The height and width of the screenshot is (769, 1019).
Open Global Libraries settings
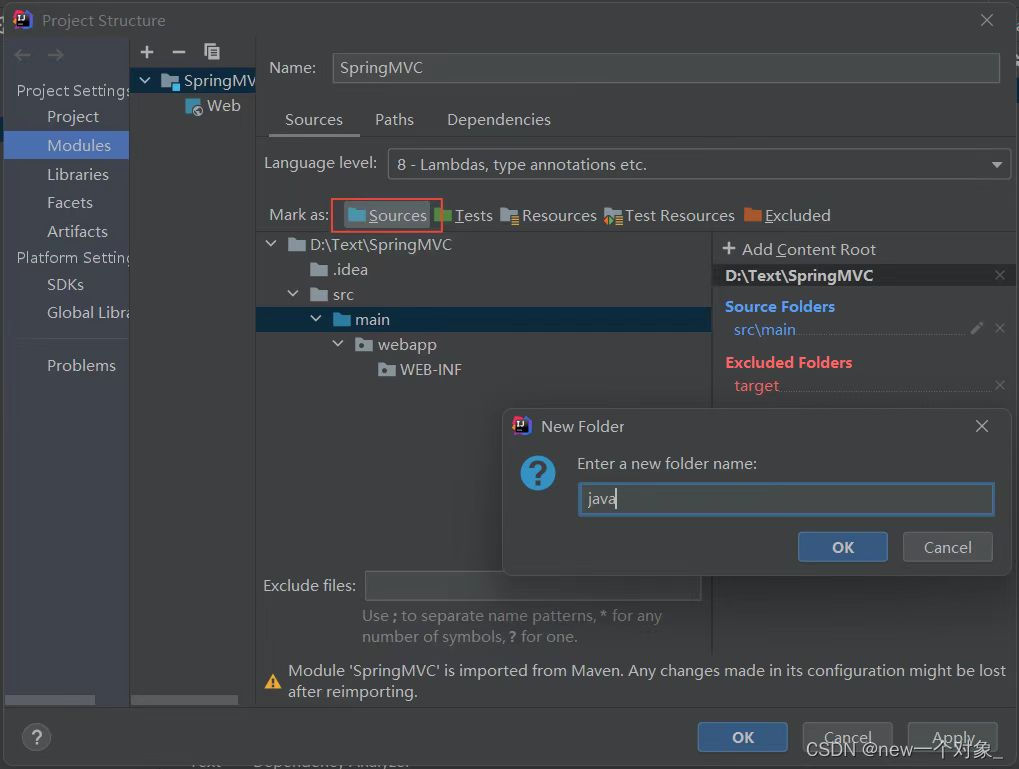(88, 313)
